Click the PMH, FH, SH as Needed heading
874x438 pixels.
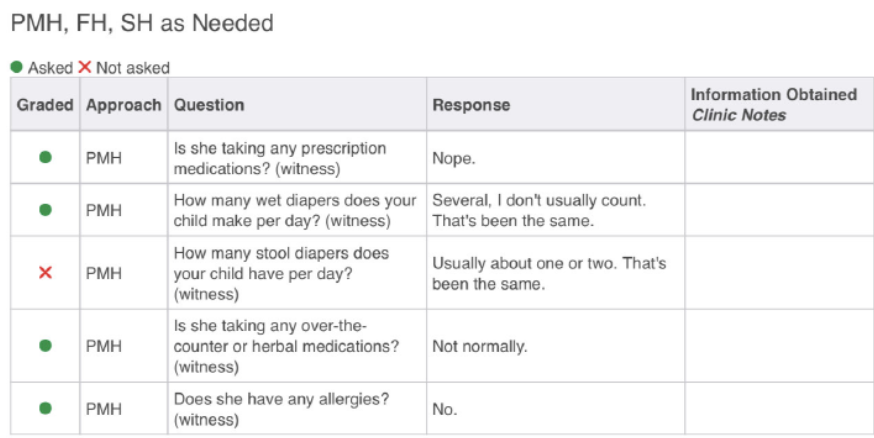coord(141,22)
